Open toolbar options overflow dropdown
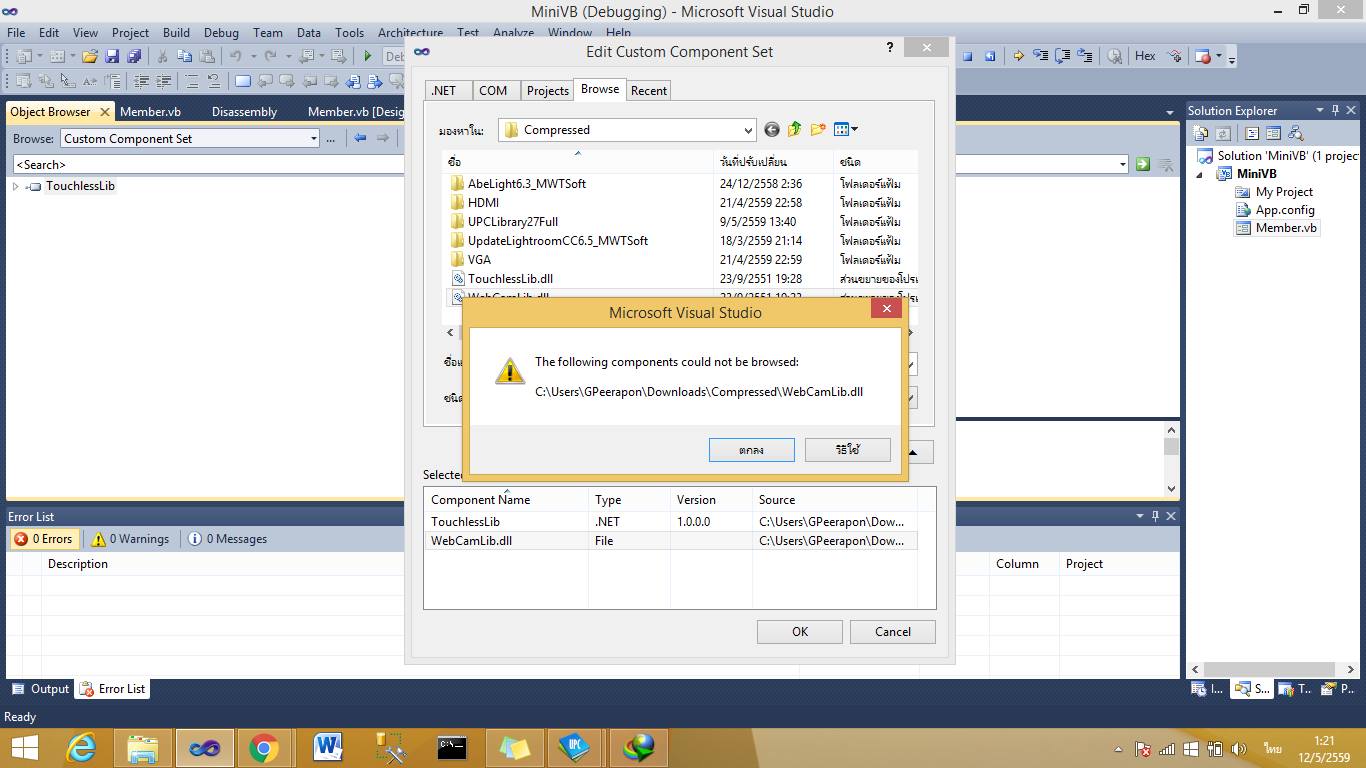 coord(1232,60)
